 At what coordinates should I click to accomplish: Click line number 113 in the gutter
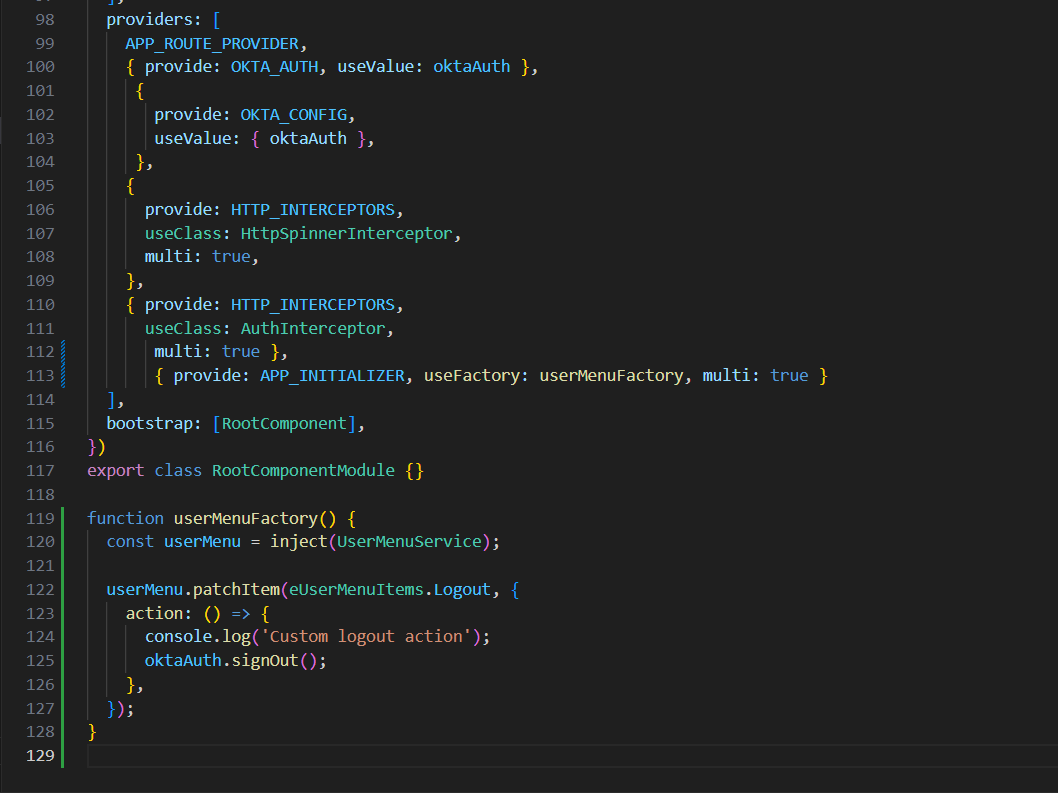41,376
